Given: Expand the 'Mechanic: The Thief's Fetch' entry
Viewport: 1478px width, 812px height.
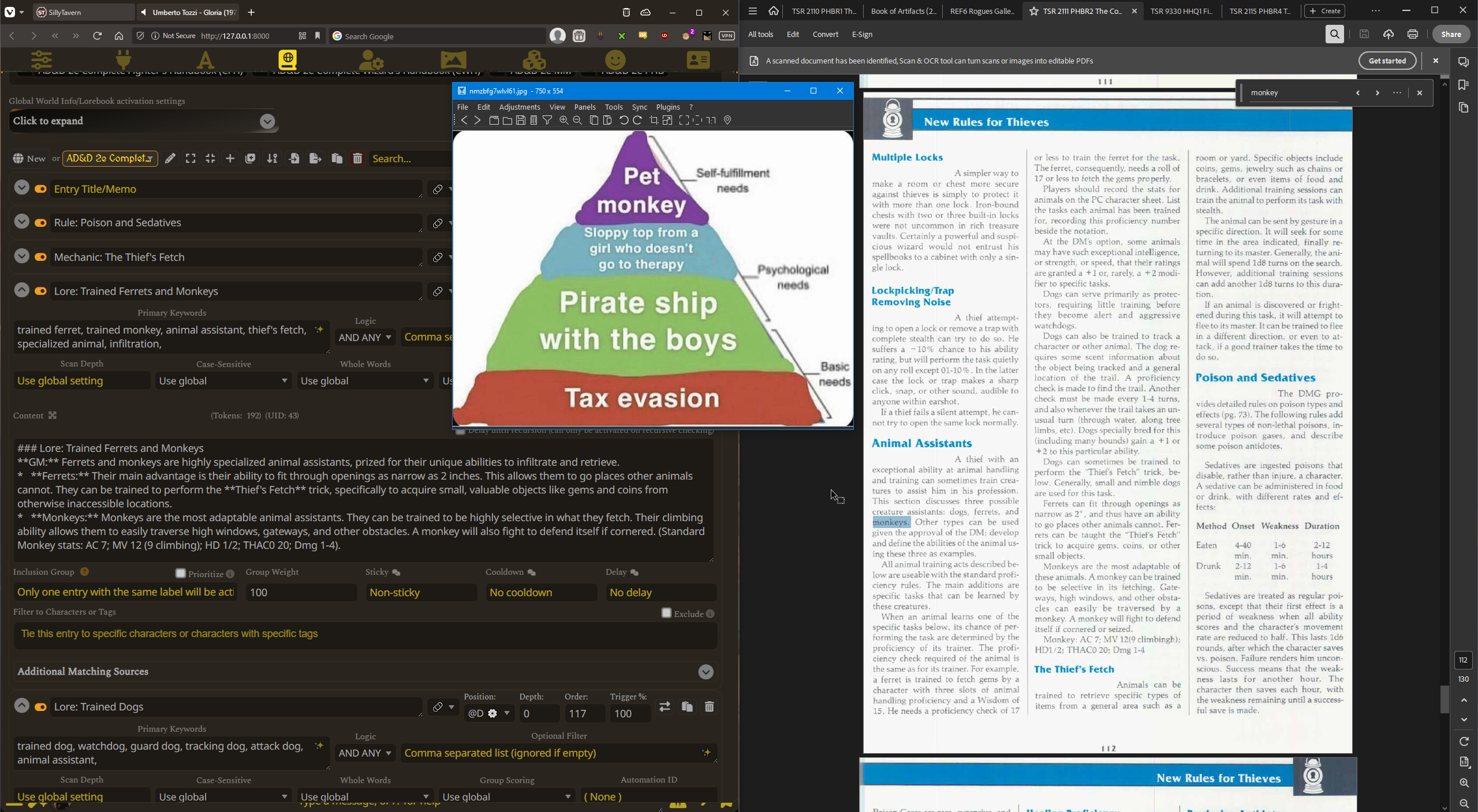Looking at the screenshot, I should pyautogui.click(x=21, y=256).
